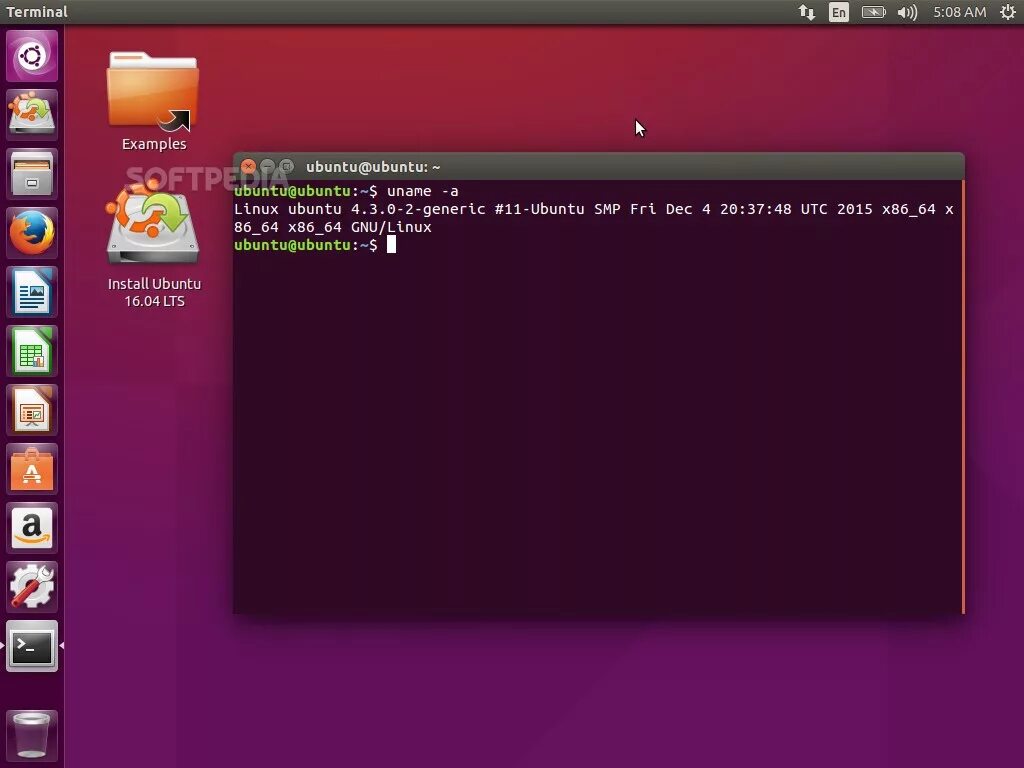Close the ubuntu@ubuntu terminal window
Screen dimensions: 1024x768
(248, 167)
